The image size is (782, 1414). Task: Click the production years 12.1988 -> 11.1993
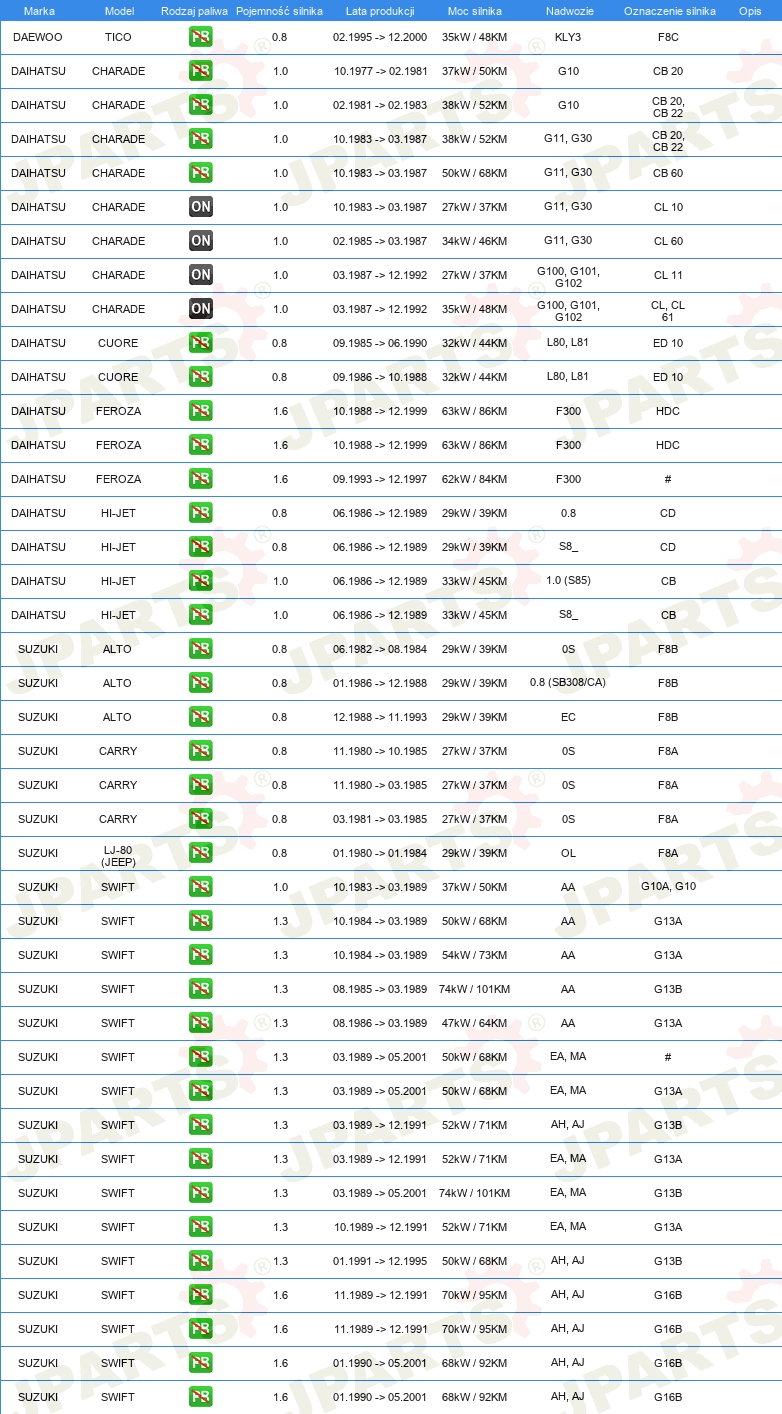380,717
